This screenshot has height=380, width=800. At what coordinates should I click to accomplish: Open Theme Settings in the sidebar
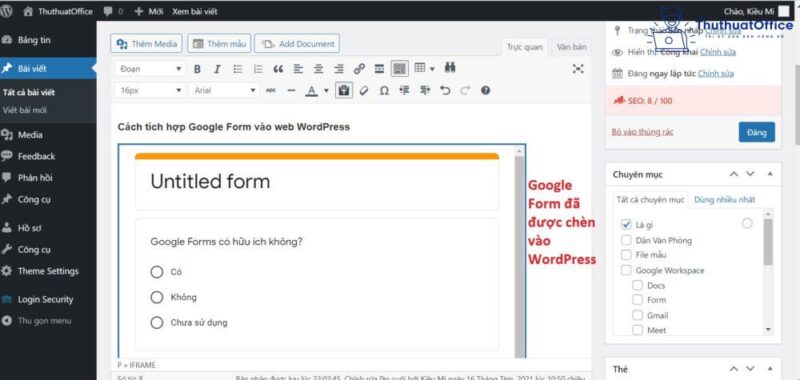[48, 271]
